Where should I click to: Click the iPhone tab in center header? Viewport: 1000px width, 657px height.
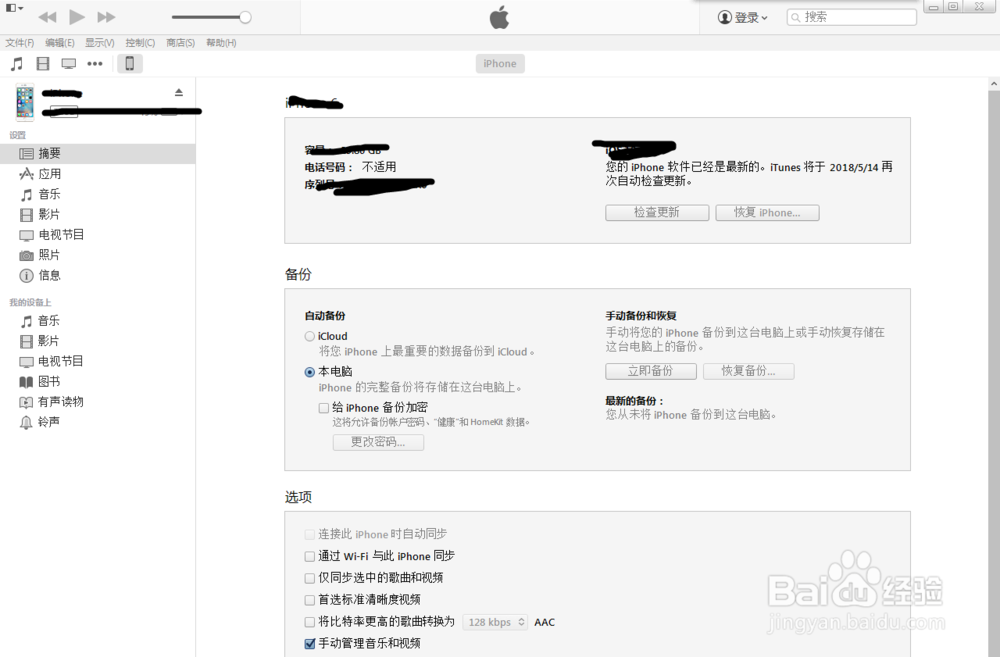[x=500, y=64]
